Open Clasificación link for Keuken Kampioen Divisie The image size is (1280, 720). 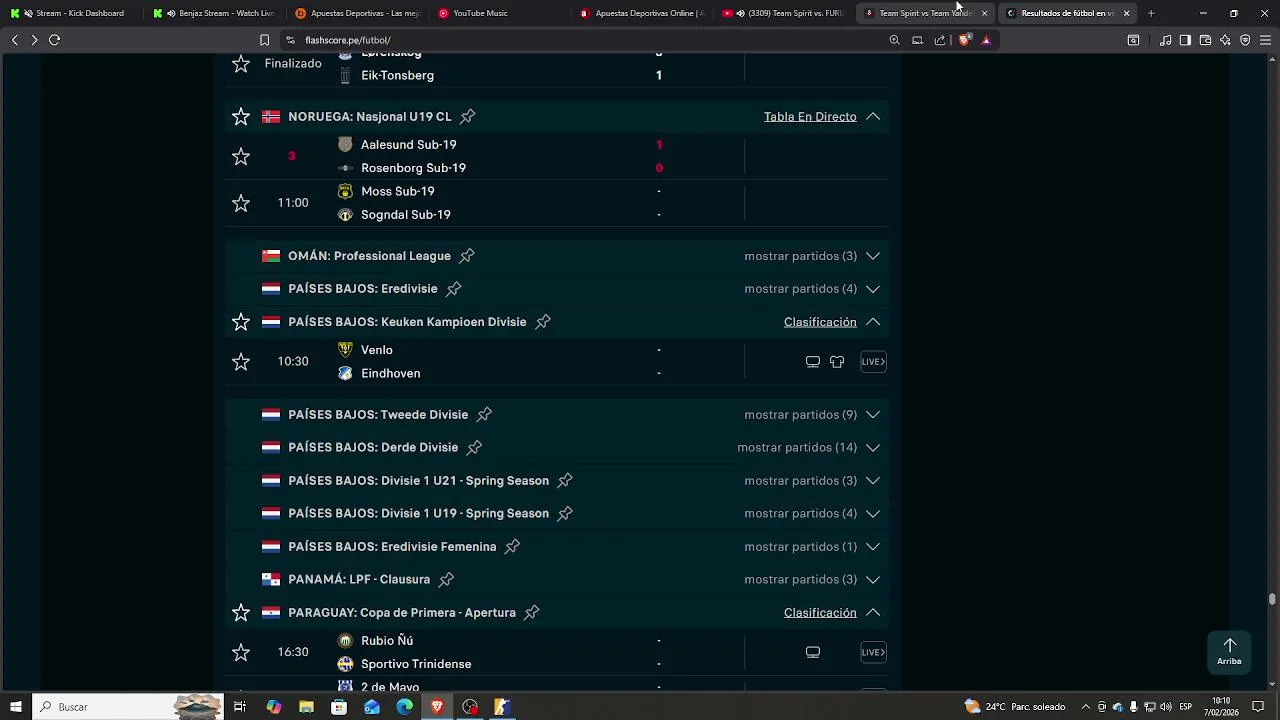tap(820, 322)
